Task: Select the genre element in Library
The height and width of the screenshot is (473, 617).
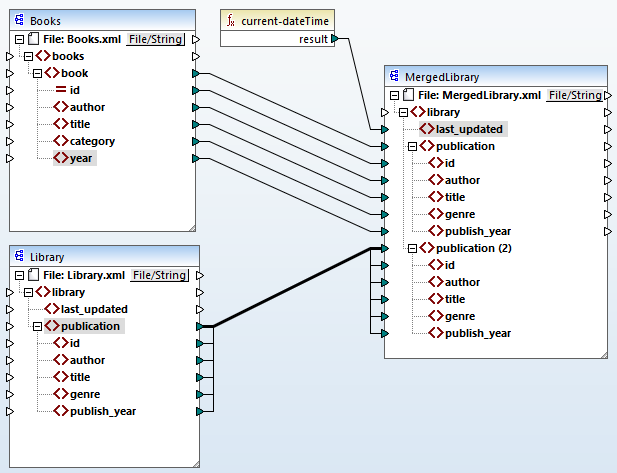Action: pyautogui.click(x=85, y=394)
